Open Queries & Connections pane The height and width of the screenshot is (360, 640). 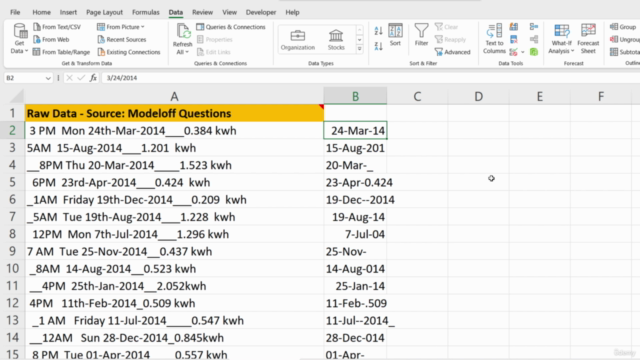[231, 27]
